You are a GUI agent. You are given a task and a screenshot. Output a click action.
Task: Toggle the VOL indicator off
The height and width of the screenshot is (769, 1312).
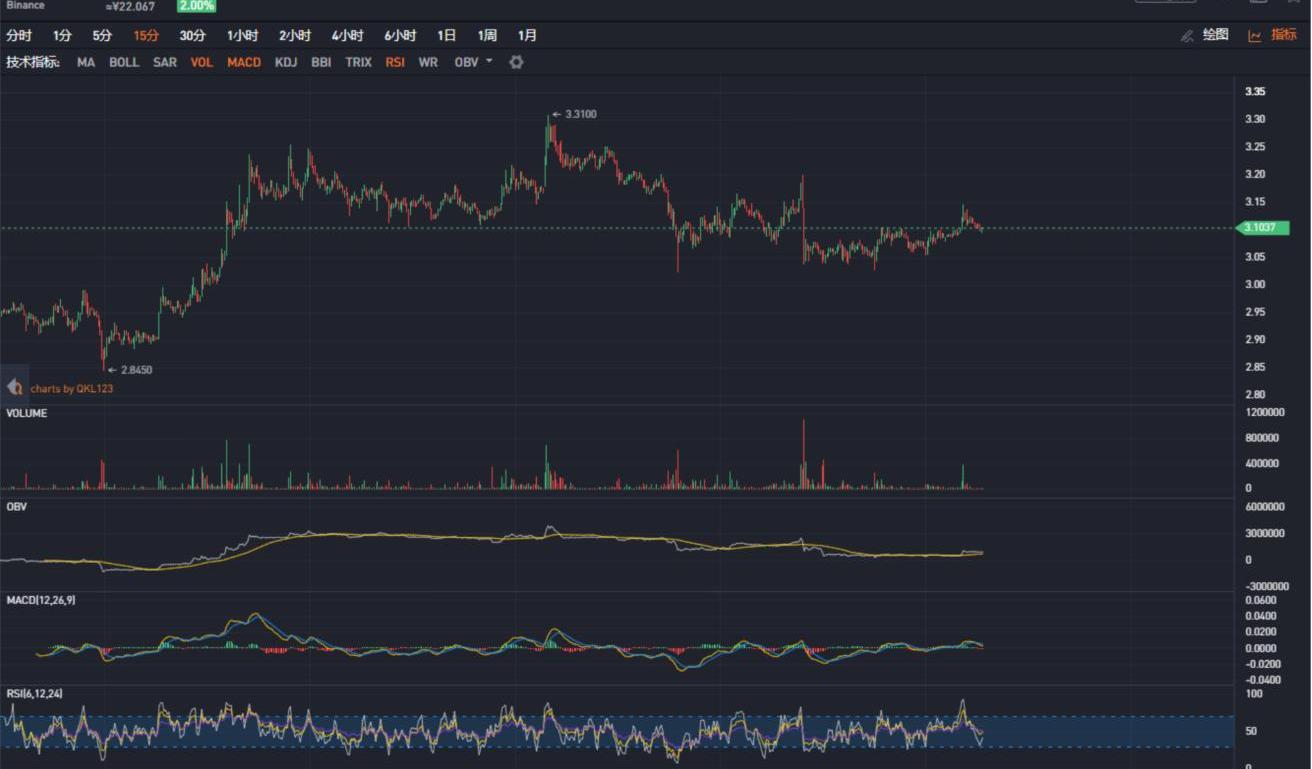(x=202, y=62)
